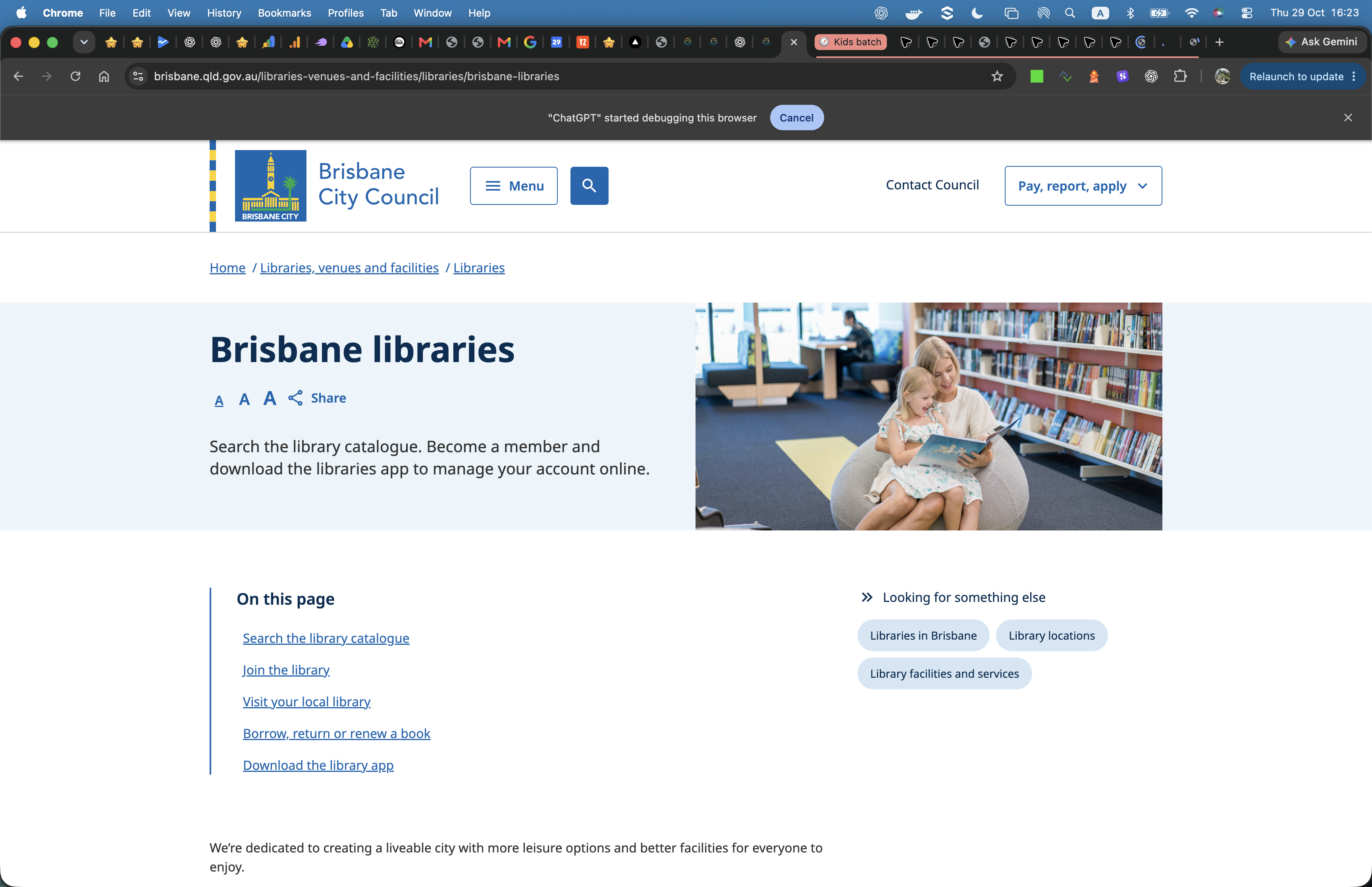
Task: Jump to Search the library catalogue
Action: click(x=326, y=638)
